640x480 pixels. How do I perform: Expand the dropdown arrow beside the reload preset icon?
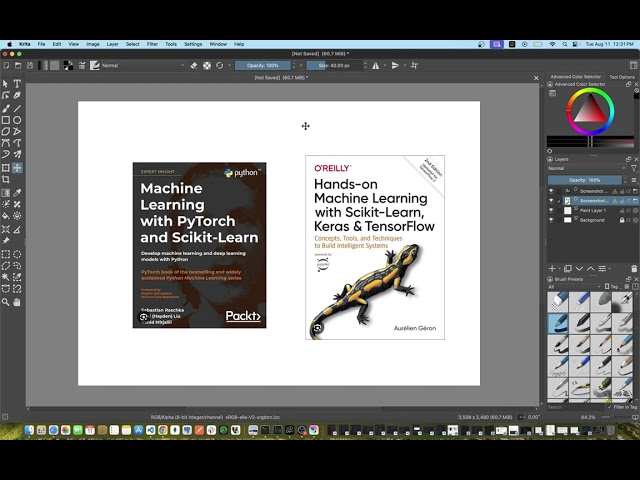coord(229,65)
